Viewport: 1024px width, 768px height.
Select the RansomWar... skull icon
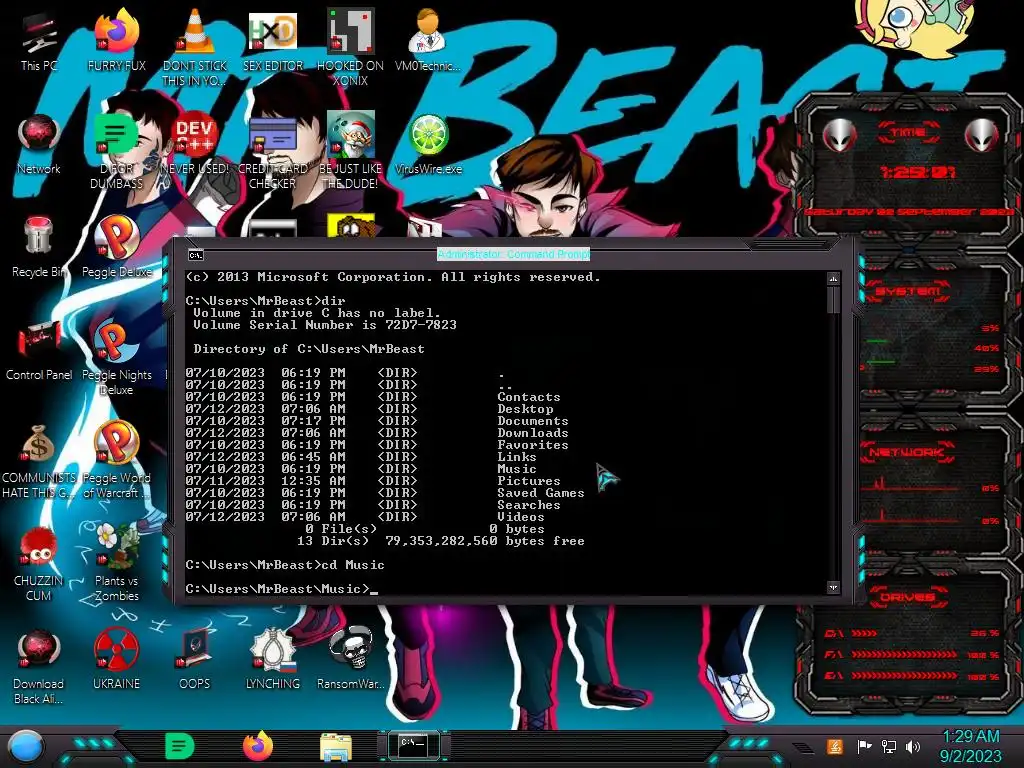(x=351, y=660)
